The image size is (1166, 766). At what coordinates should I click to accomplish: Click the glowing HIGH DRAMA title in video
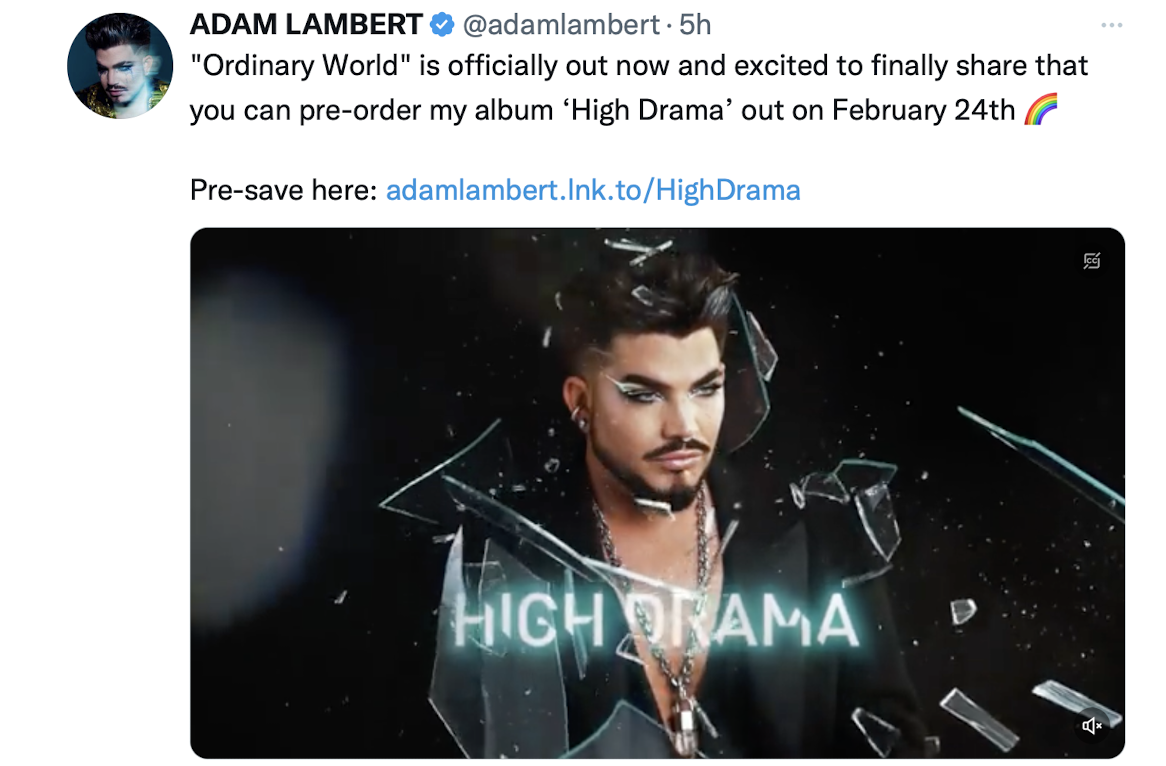tap(656, 621)
